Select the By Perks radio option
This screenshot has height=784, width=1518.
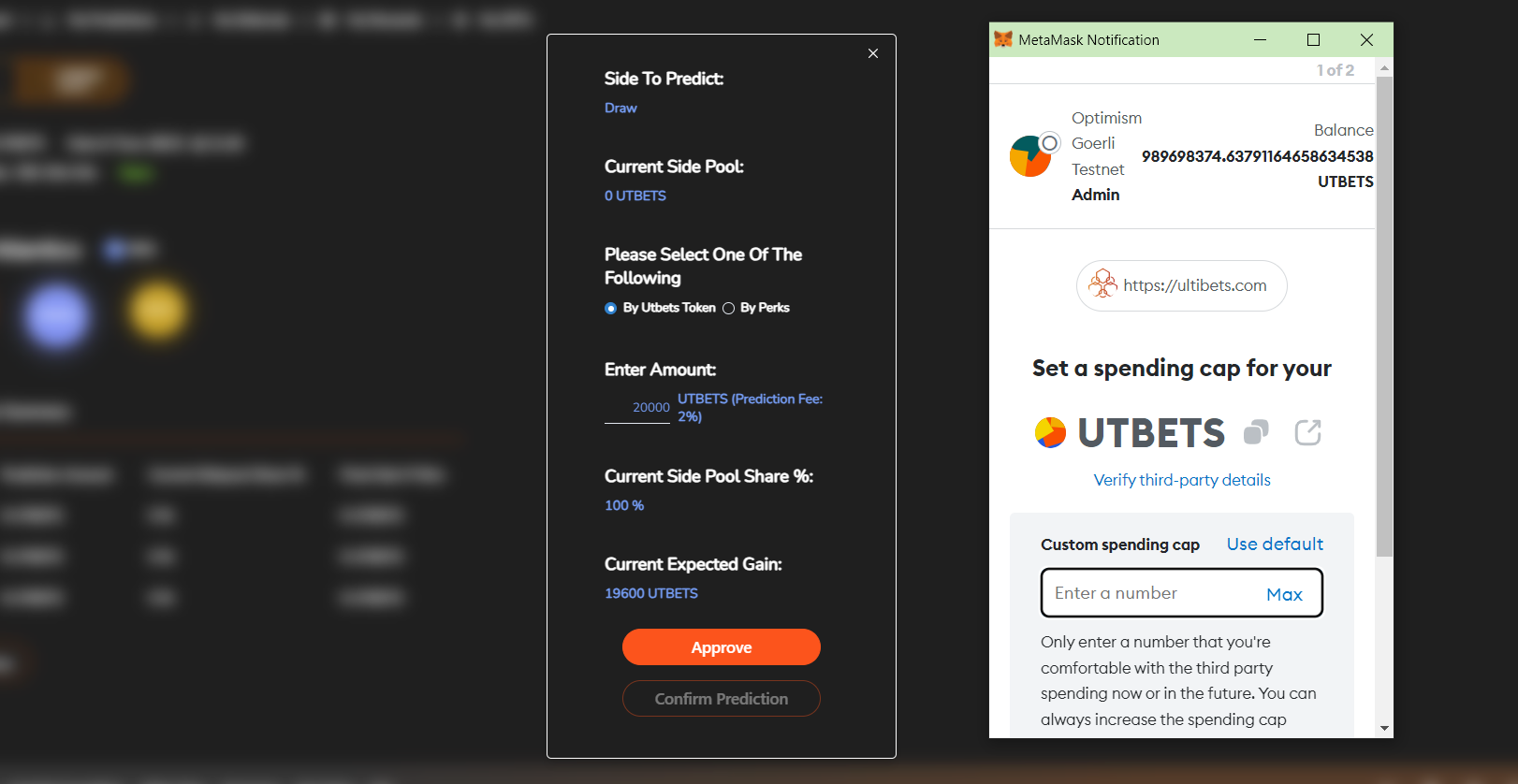pyautogui.click(x=728, y=308)
